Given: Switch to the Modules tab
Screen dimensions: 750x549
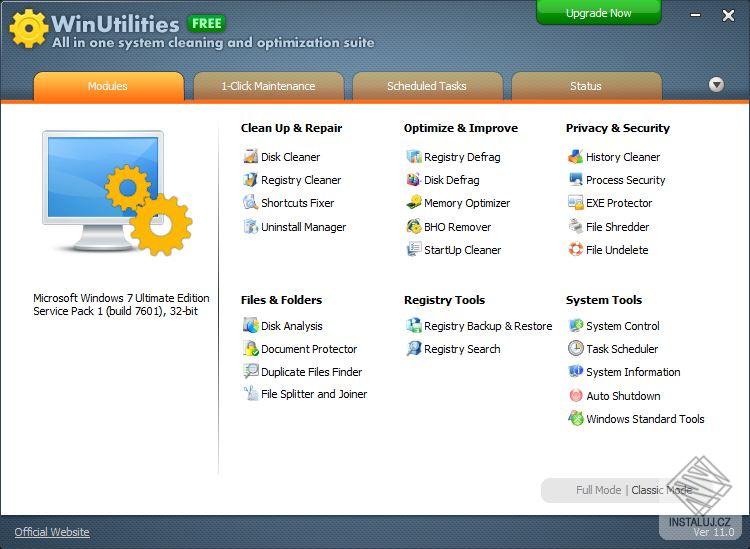Looking at the screenshot, I should (x=109, y=87).
